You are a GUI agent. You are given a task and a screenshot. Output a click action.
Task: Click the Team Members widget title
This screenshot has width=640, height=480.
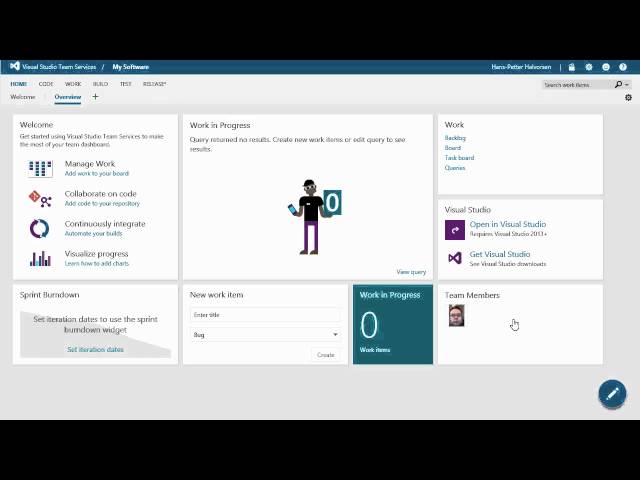pyautogui.click(x=472, y=295)
